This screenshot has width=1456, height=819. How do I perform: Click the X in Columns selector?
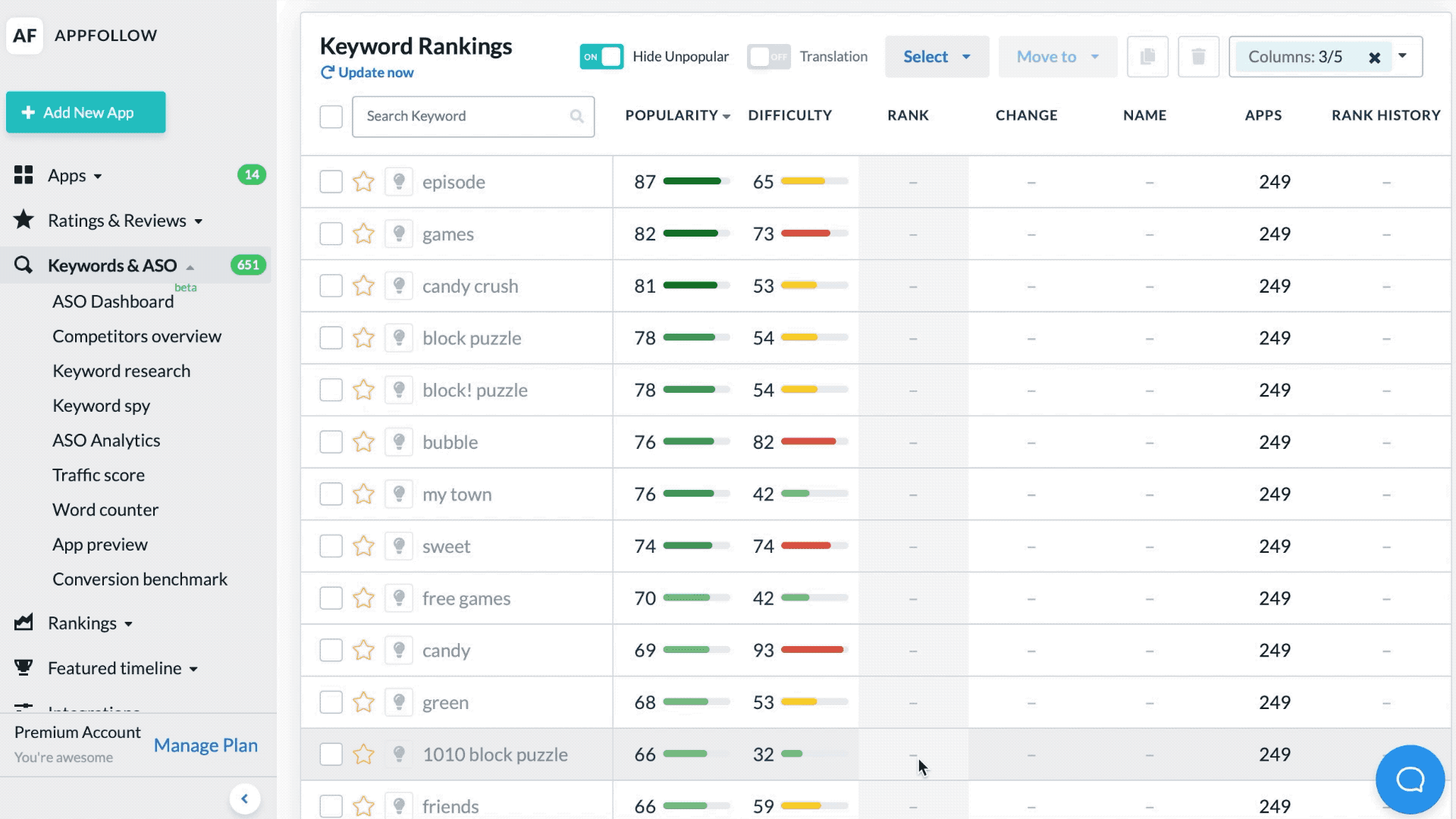[1374, 58]
